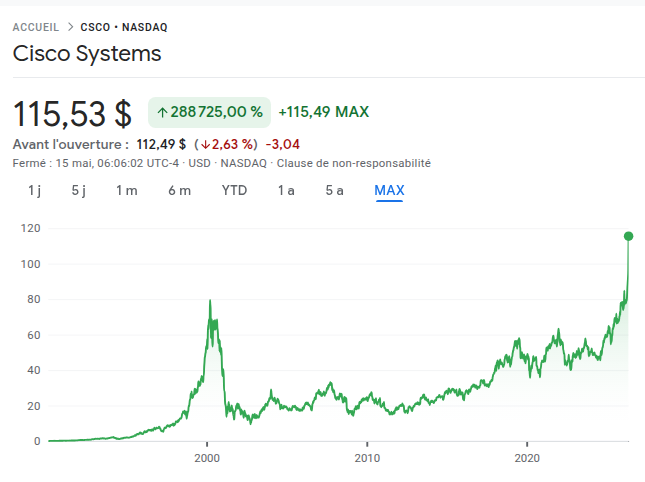Click the 115,53 $ stock price
Viewport: 645px width, 482px height.
pyautogui.click(x=72, y=114)
